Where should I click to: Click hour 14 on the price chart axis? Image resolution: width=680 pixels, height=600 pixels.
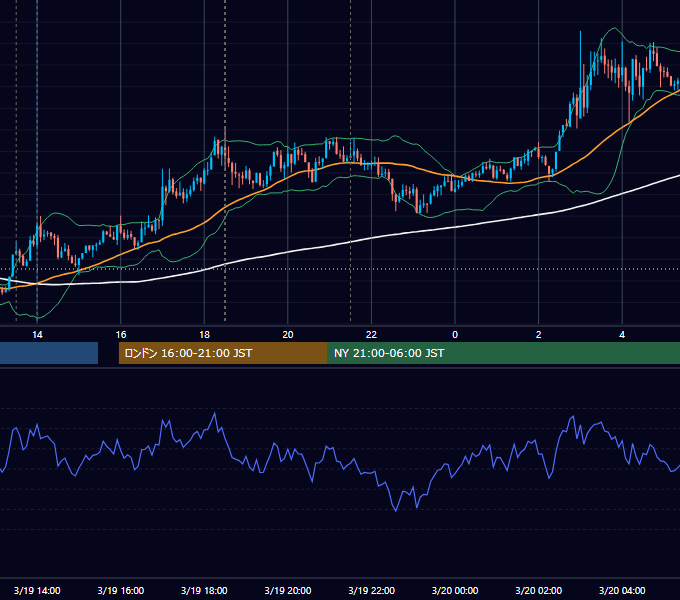(x=37, y=335)
